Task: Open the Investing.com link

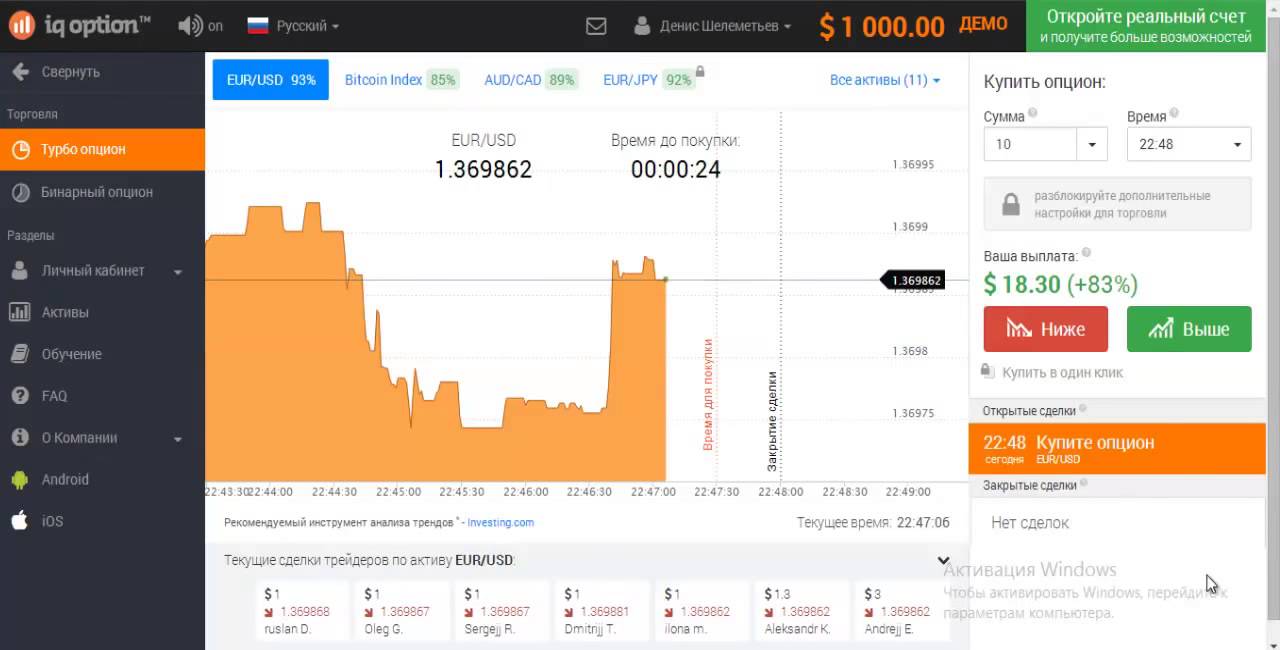Action: tap(500, 522)
